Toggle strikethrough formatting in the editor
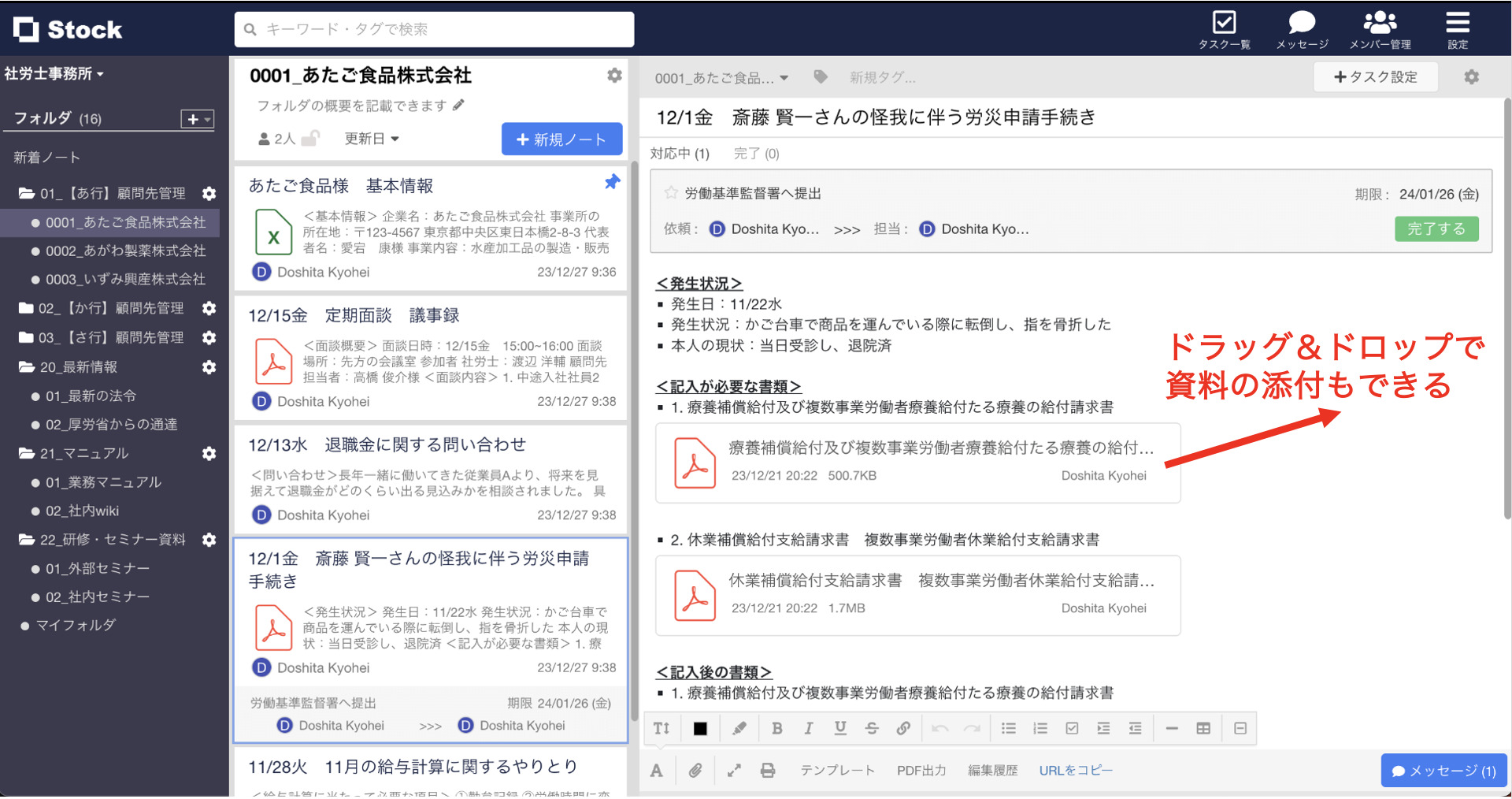1512x799 pixels. 872,728
